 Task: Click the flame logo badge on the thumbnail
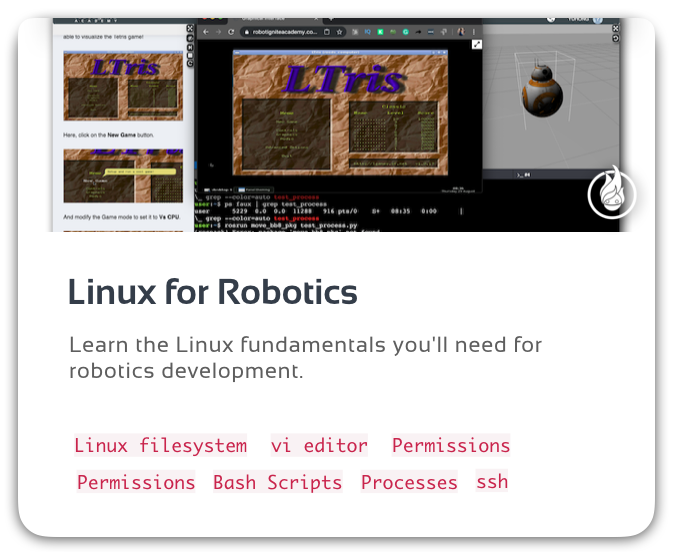pos(612,193)
